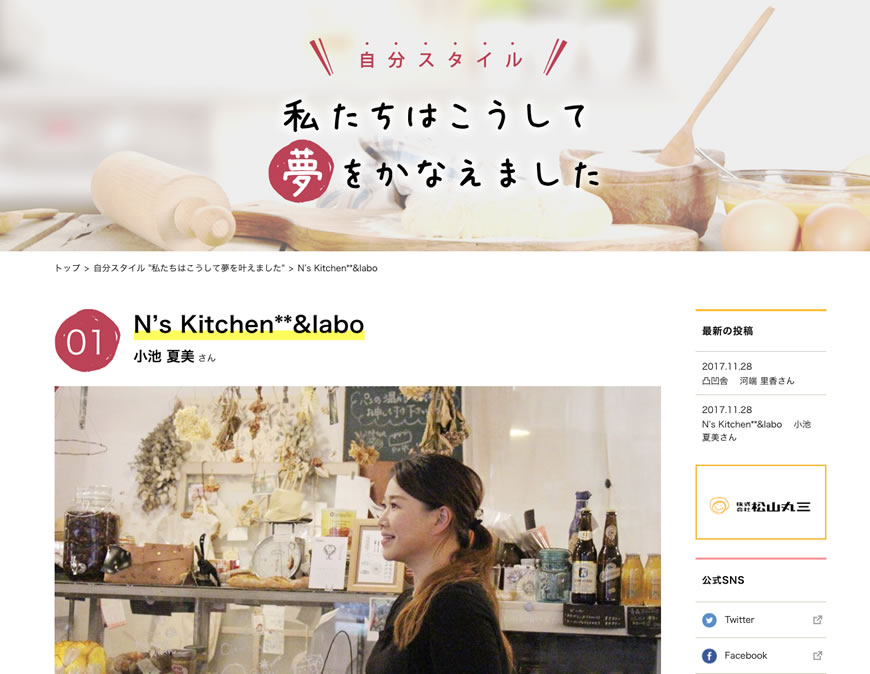
Task: Open Facebook external link arrow icon
Action: 817,656
